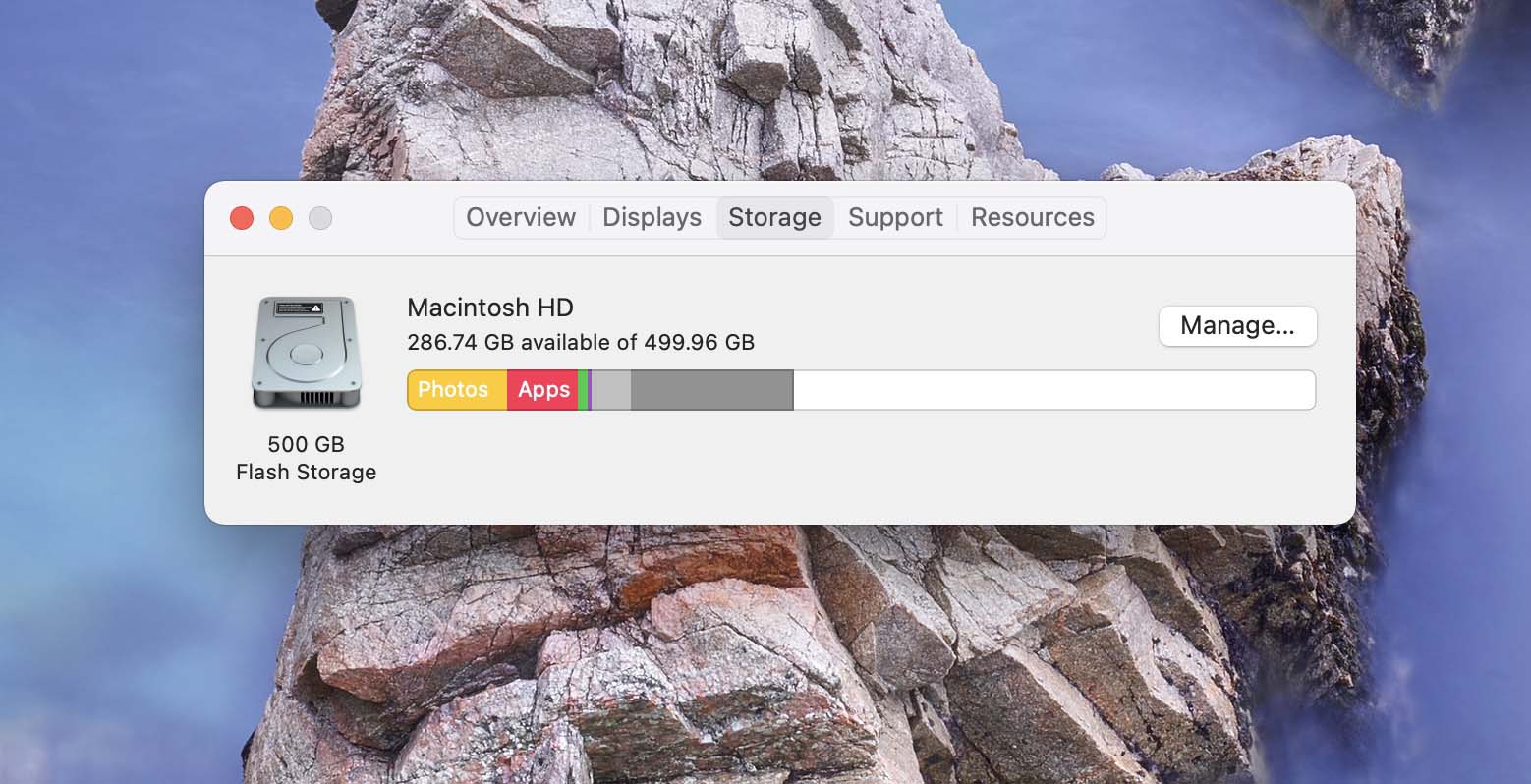The image size is (1531, 784).
Task: Click the Macintosh HD title text
Action: (x=490, y=308)
